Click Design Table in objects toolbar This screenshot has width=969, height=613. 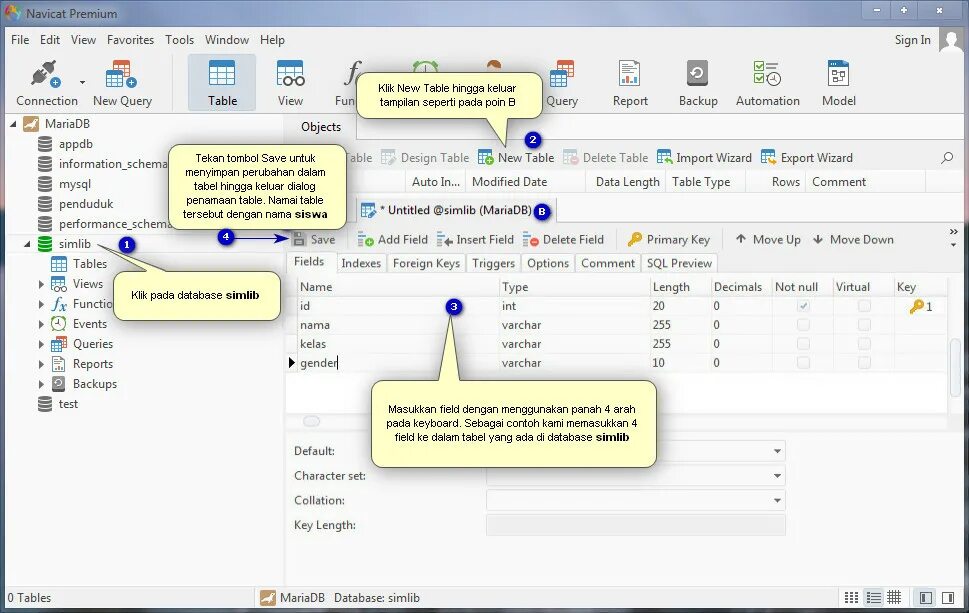(425, 158)
